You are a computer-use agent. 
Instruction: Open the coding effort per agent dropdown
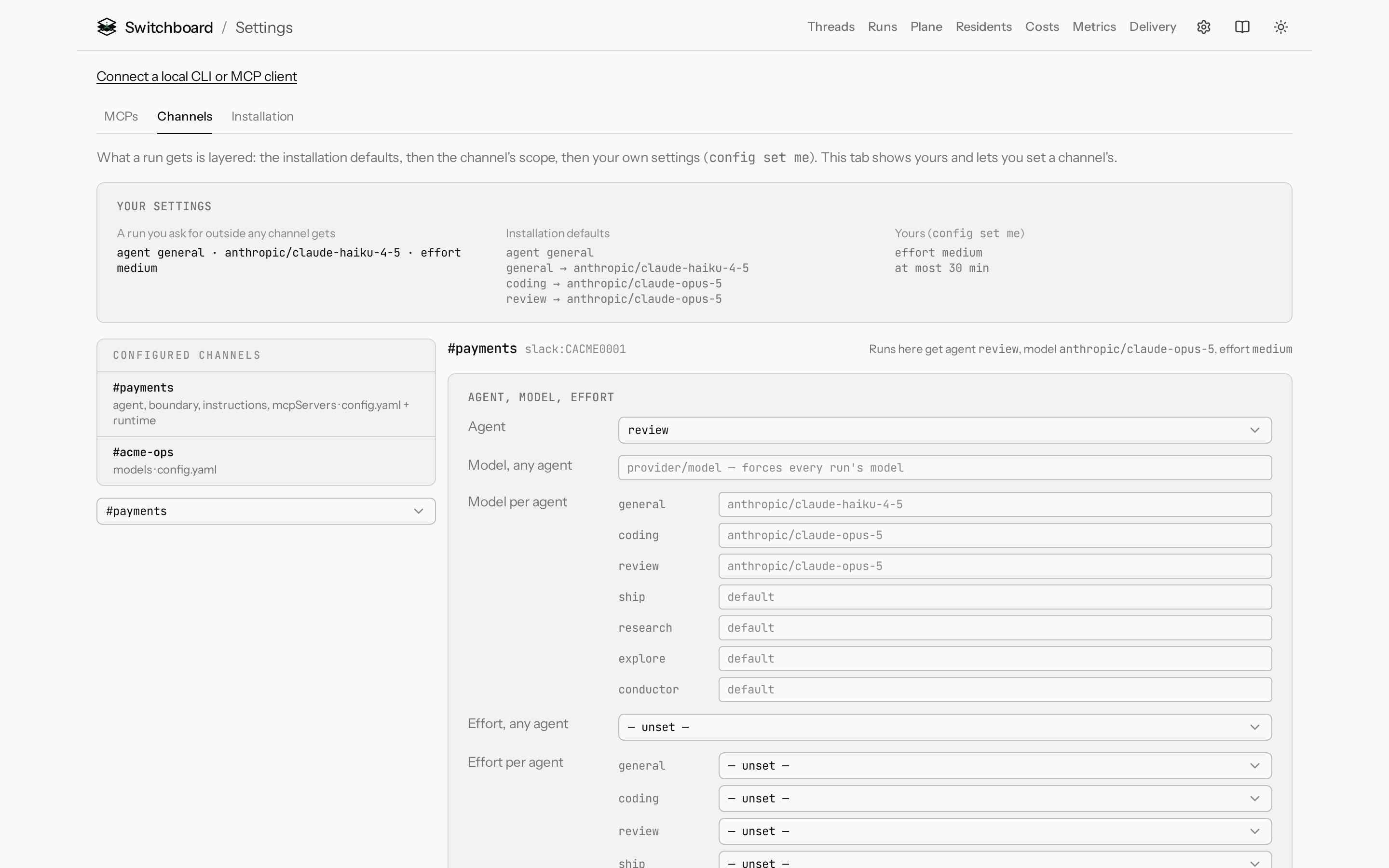[994, 799]
